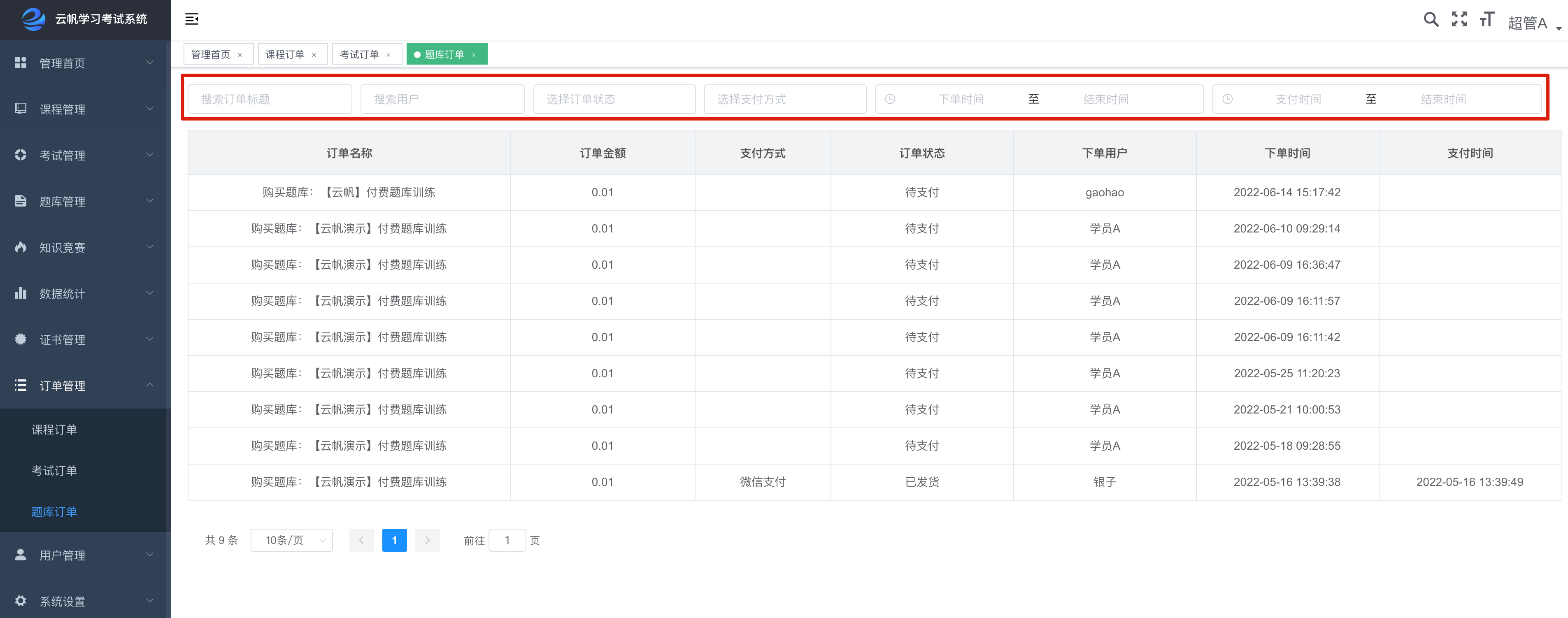1568x618 pixels.
Task: Go to previous page arrow
Action: (362, 540)
